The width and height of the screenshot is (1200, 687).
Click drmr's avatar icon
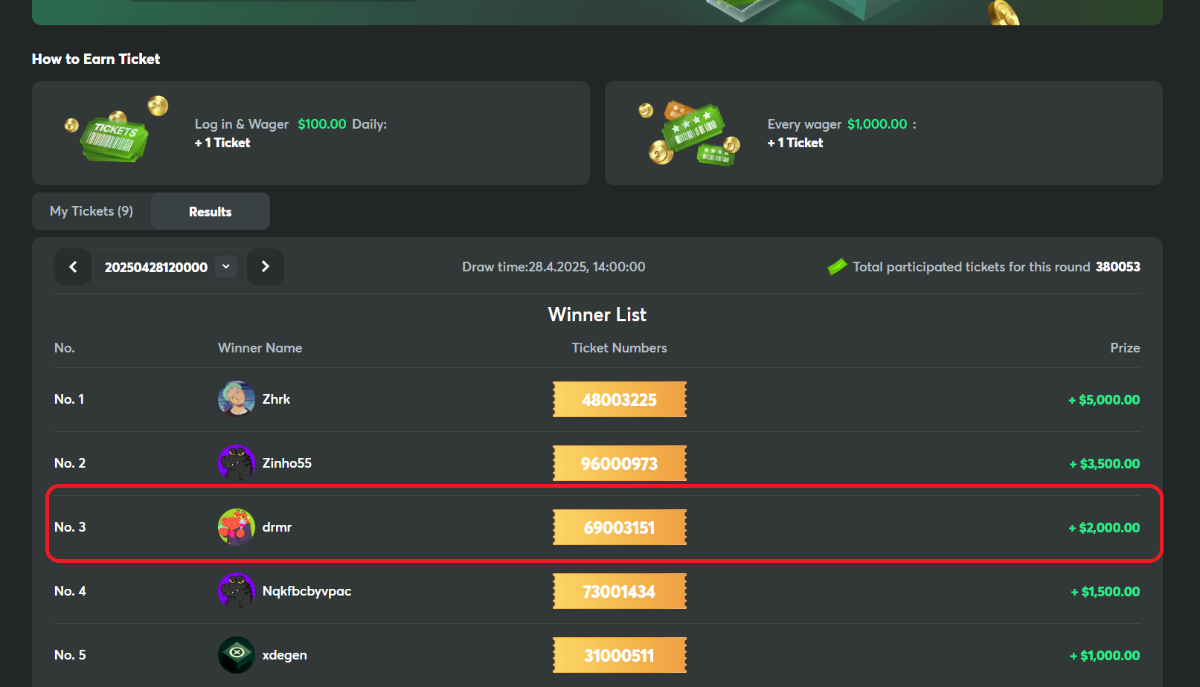(x=236, y=527)
